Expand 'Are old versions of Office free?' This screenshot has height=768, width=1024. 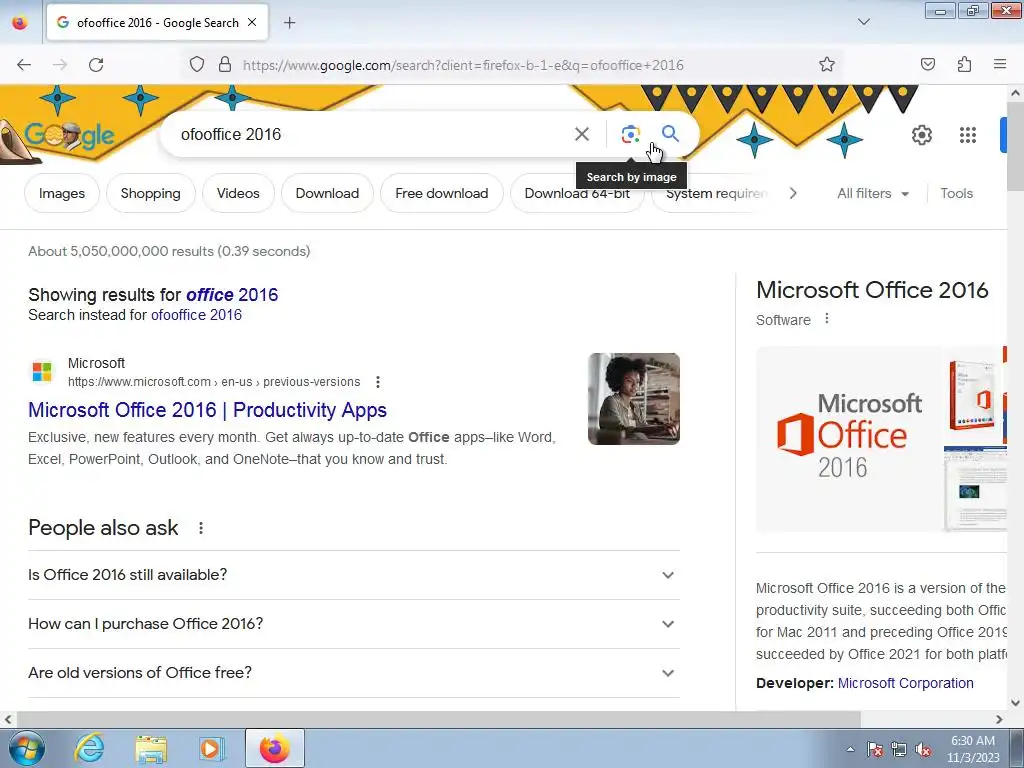point(354,673)
